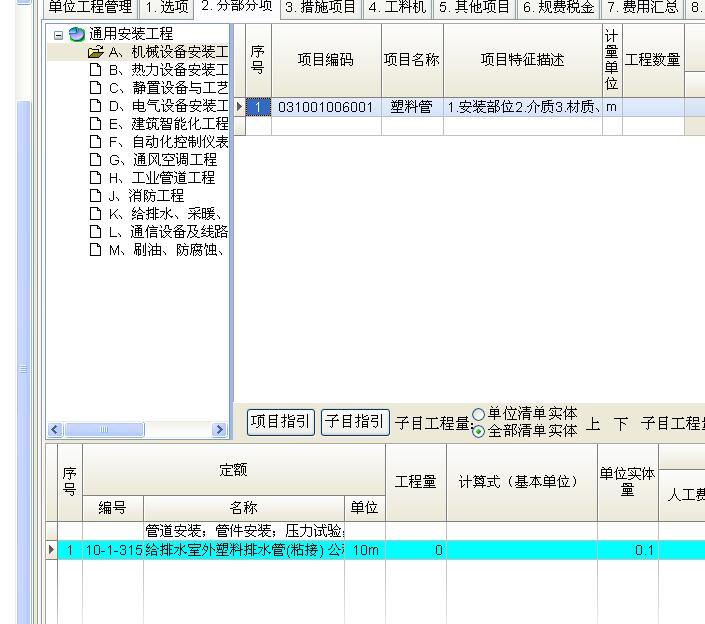Image resolution: width=705 pixels, height=624 pixels.
Task: Click open-folder icon beside A、机械设备安装工
Action: click(x=95, y=52)
